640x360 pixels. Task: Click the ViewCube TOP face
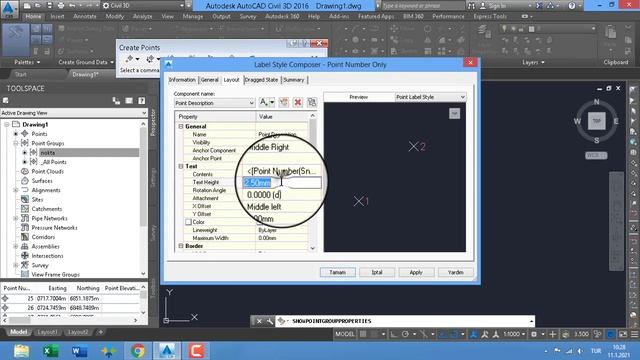596,121
